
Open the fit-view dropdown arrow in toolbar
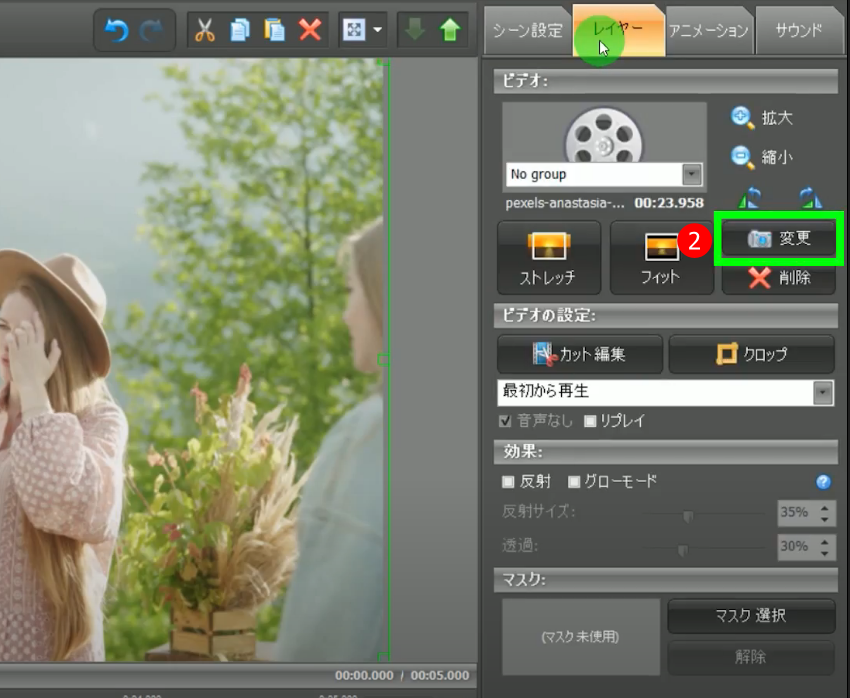point(378,30)
